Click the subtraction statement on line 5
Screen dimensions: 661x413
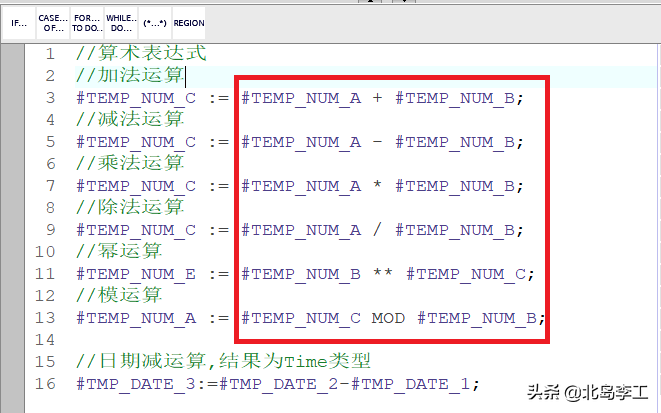(300, 142)
